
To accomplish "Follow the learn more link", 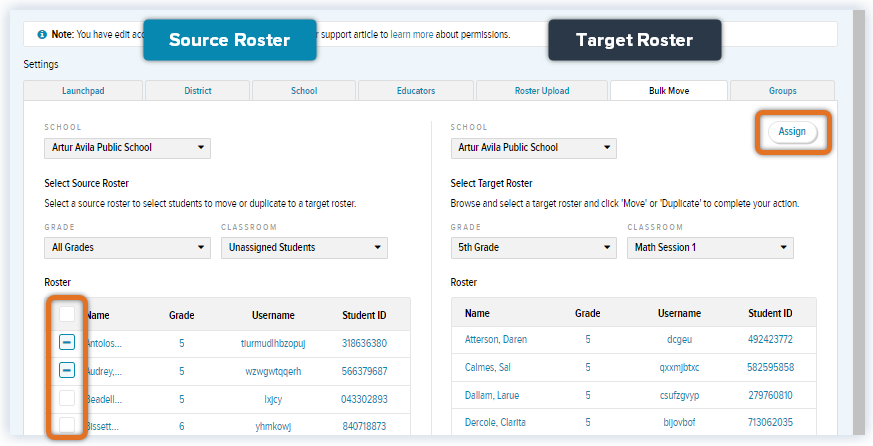I will pyautogui.click(x=411, y=35).
